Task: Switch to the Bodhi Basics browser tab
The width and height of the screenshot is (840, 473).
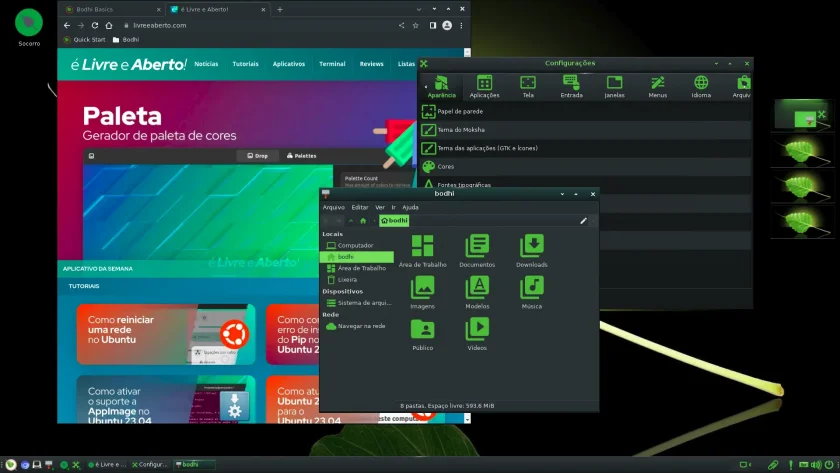Action: 112,9
